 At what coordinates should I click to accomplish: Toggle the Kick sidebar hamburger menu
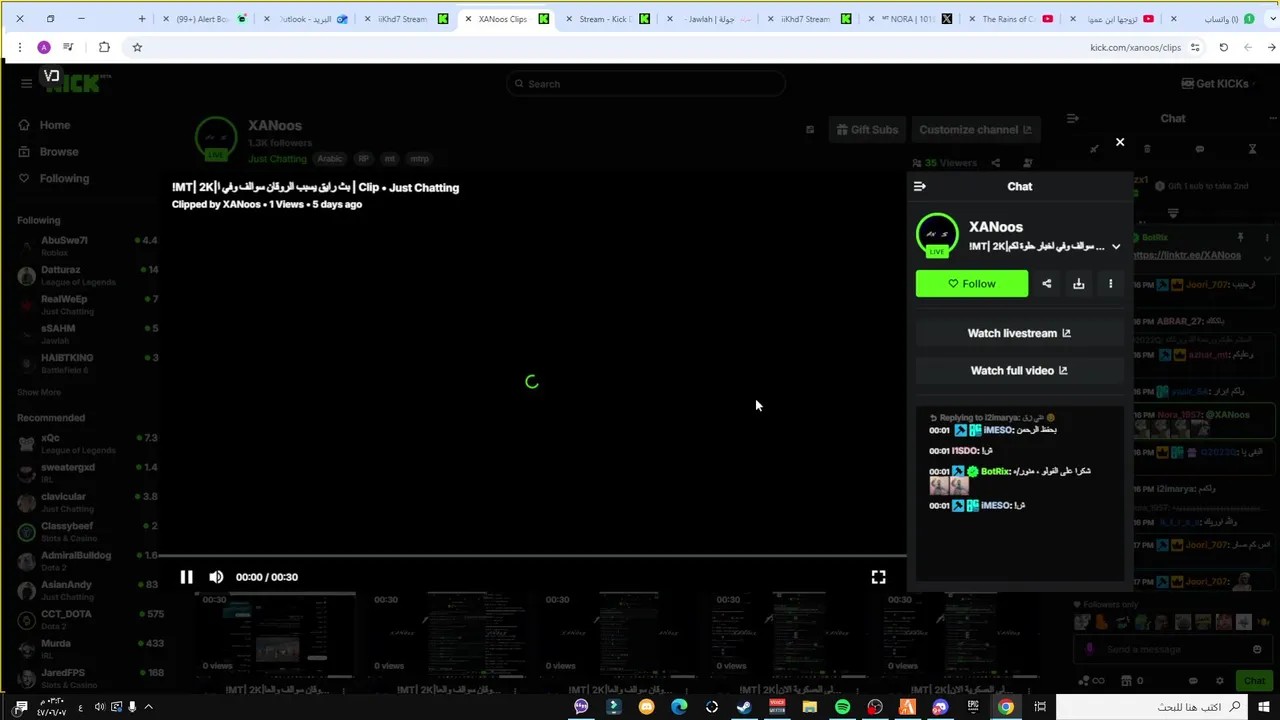pyautogui.click(x=26, y=84)
